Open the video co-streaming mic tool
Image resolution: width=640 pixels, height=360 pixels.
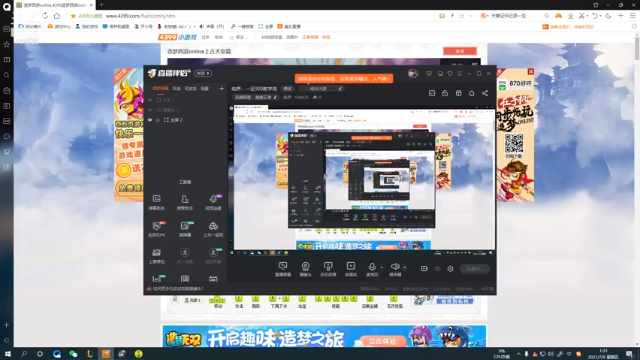pyautogui.click(x=213, y=202)
